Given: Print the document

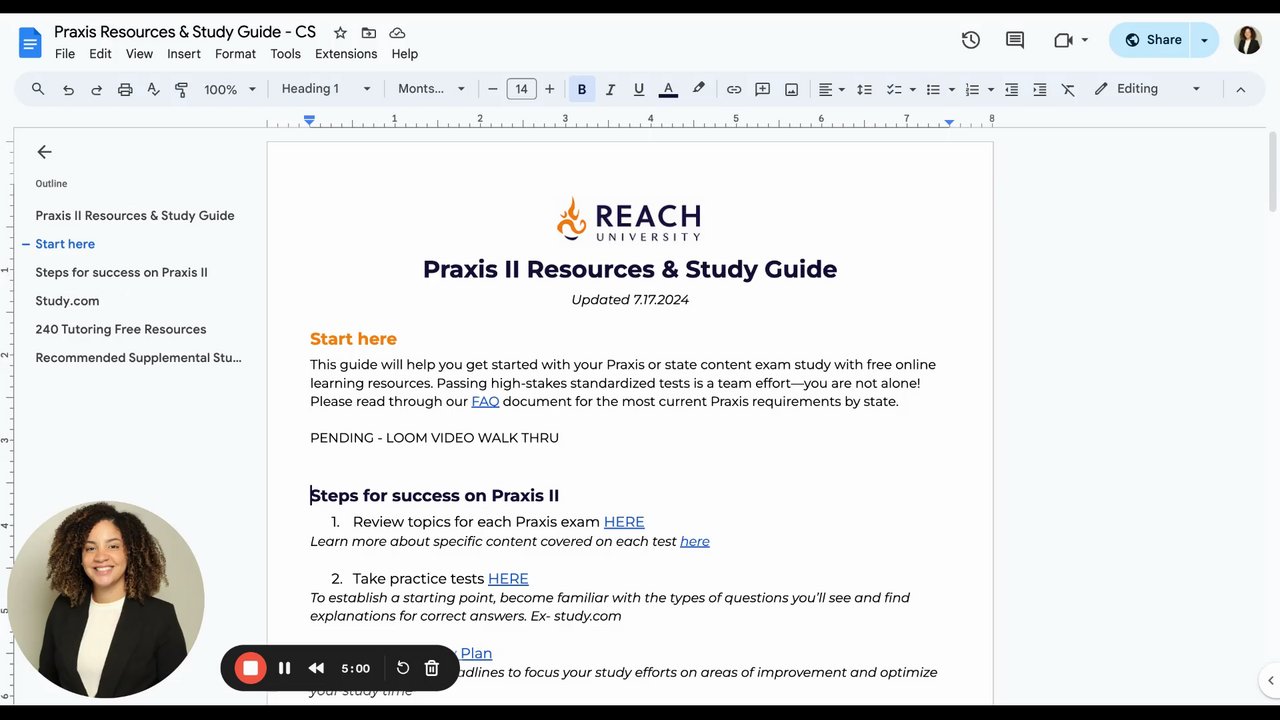Looking at the screenshot, I should coord(125,89).
